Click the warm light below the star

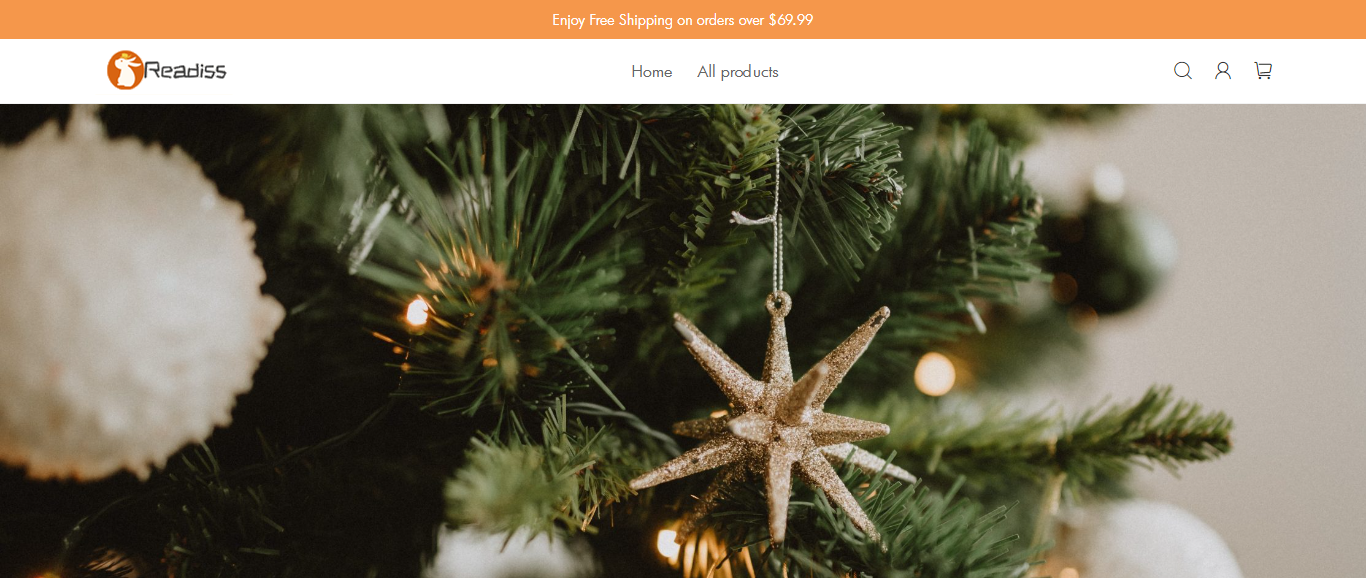tap(669, 544)
